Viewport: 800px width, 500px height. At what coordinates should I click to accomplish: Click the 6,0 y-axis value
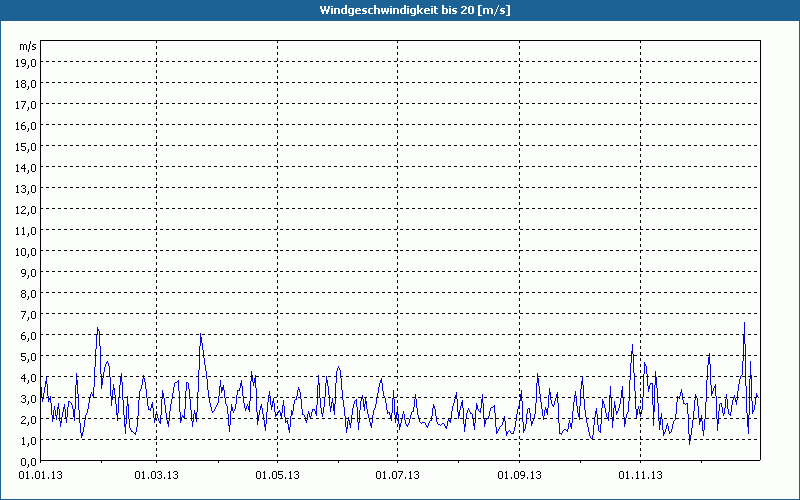pyautogui.click(x=29, y=336)
